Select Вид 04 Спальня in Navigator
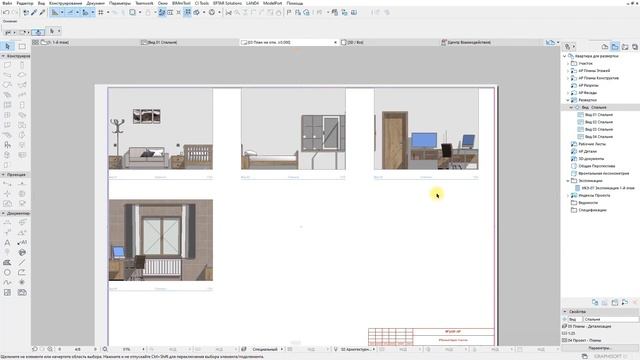Viewport: 640px width, 360px height. click(598, 137)
